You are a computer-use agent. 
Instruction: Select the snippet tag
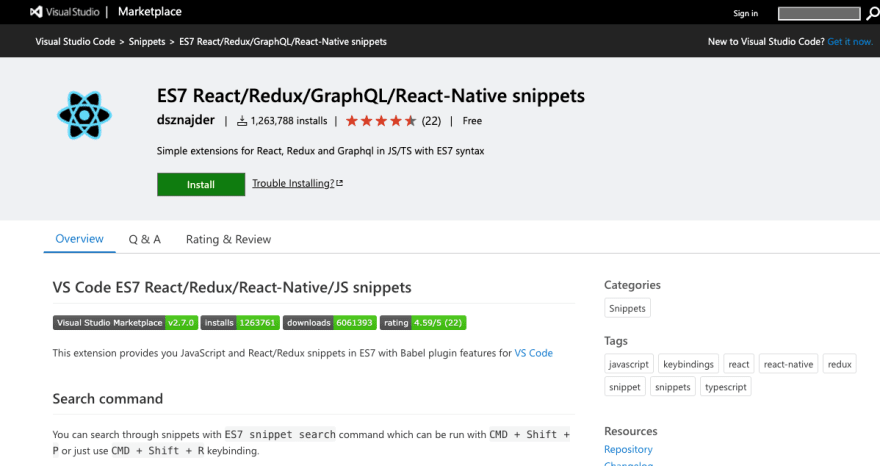coord(625,387)
